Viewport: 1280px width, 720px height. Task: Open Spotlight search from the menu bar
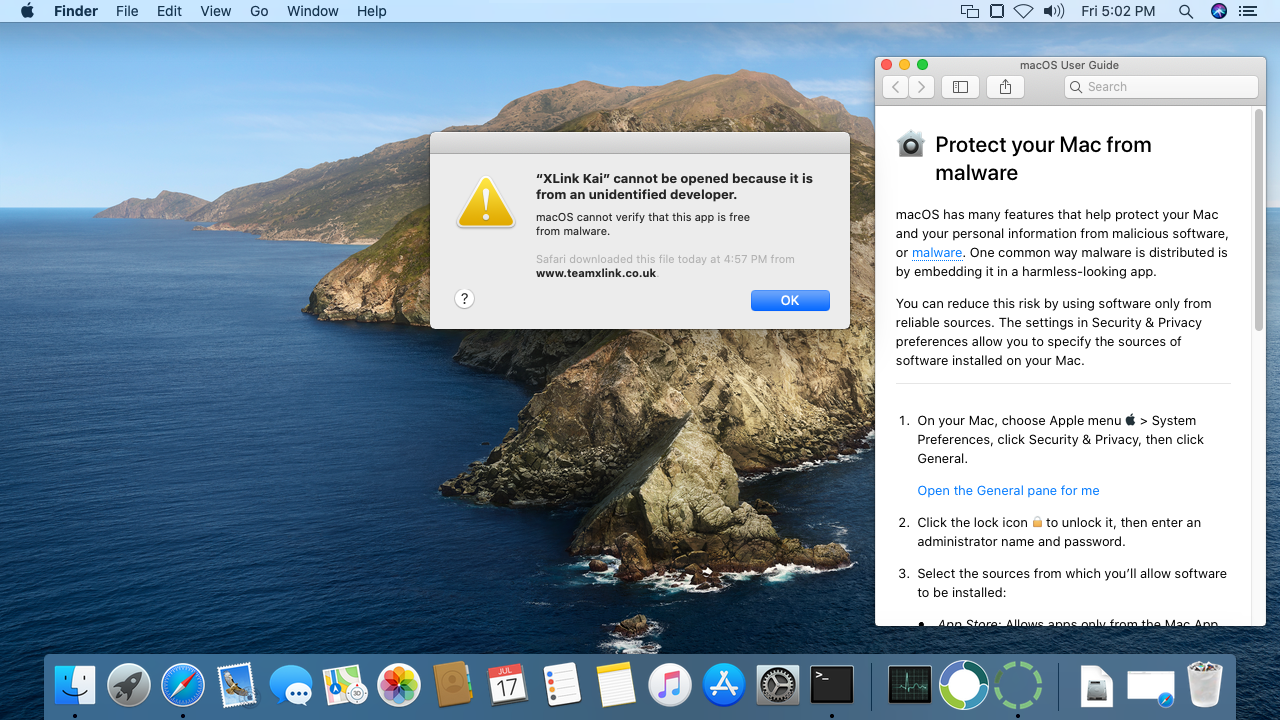(1185, 11)
